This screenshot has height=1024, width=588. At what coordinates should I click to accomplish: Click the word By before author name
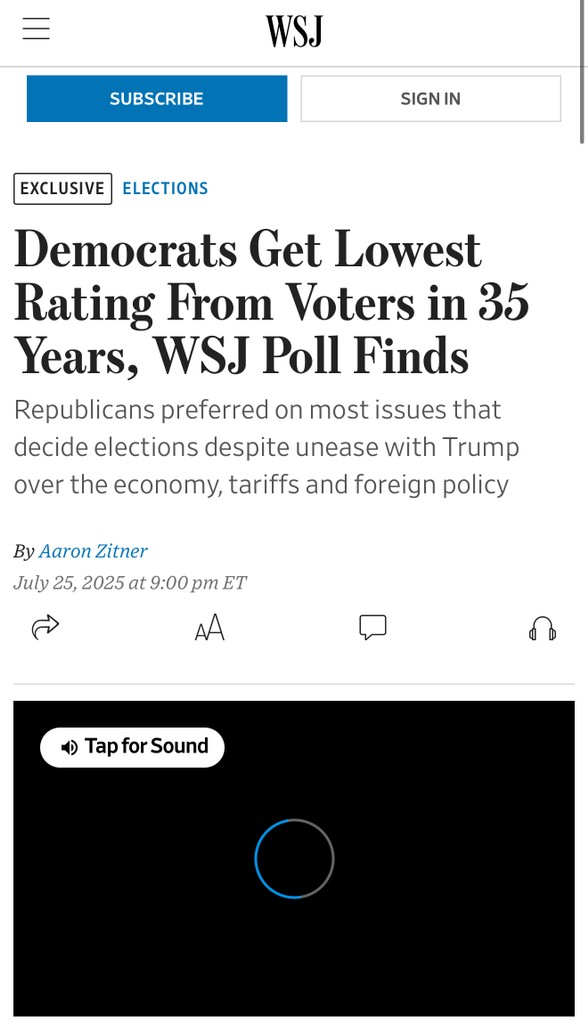[x=24, y=552]
